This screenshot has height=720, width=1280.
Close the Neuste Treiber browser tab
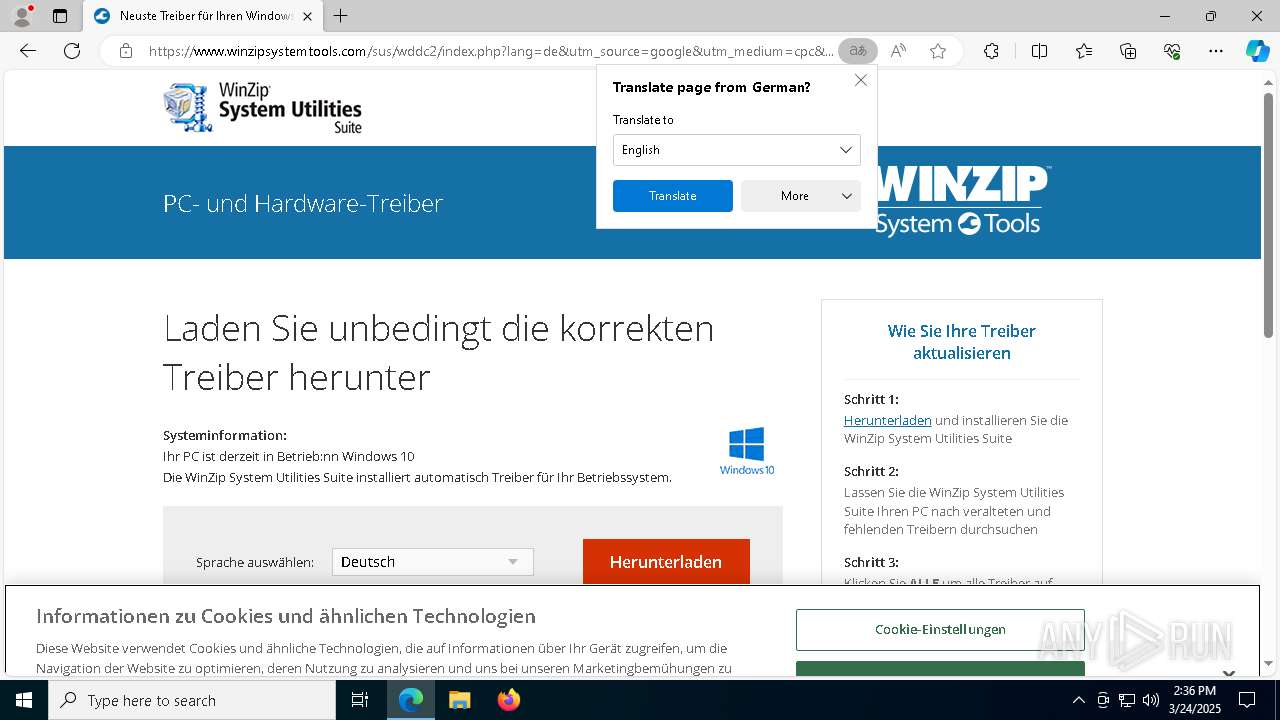pyautogui.click(x=307, y=16)
